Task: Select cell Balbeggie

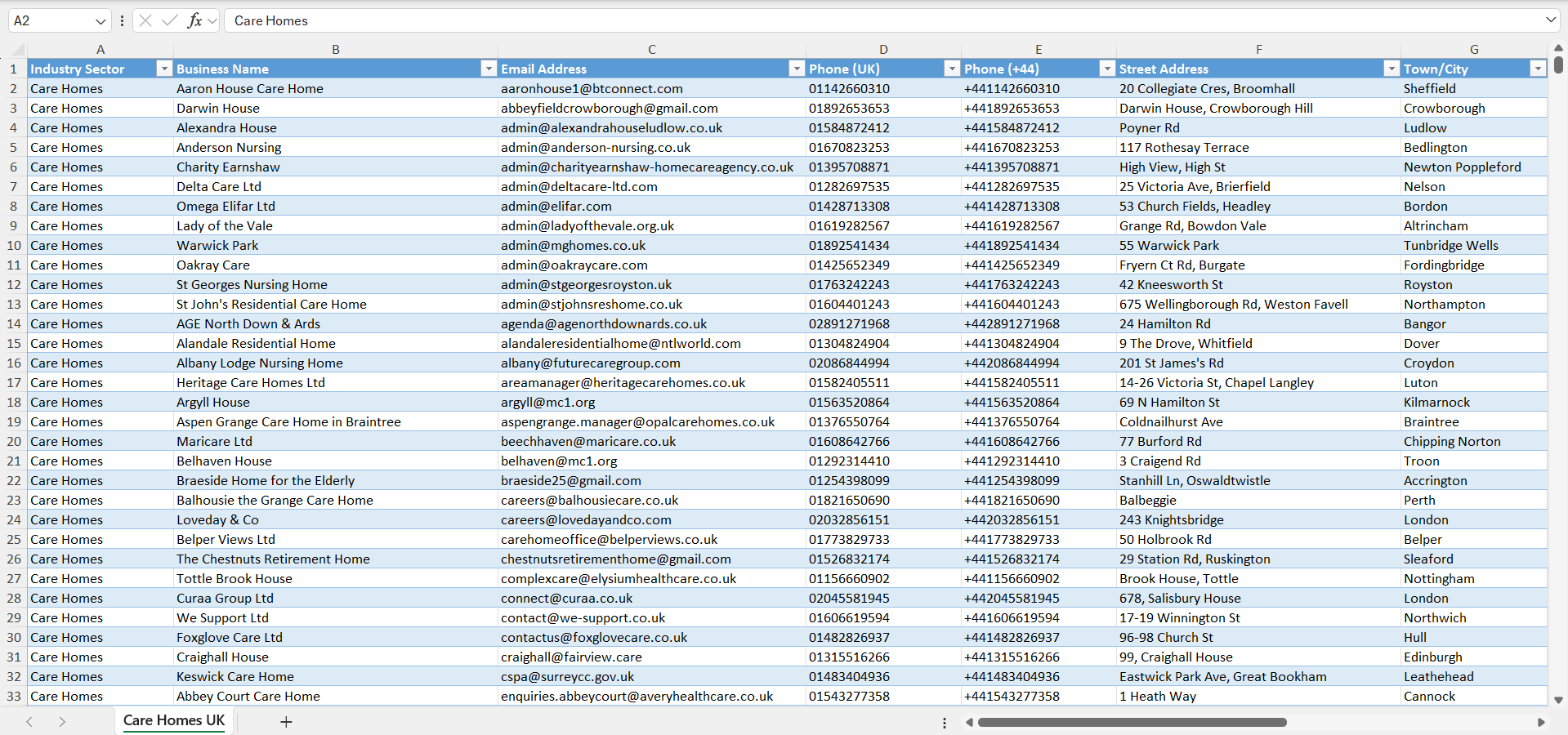Action: pyautogui.click(x=1259, y=501)
